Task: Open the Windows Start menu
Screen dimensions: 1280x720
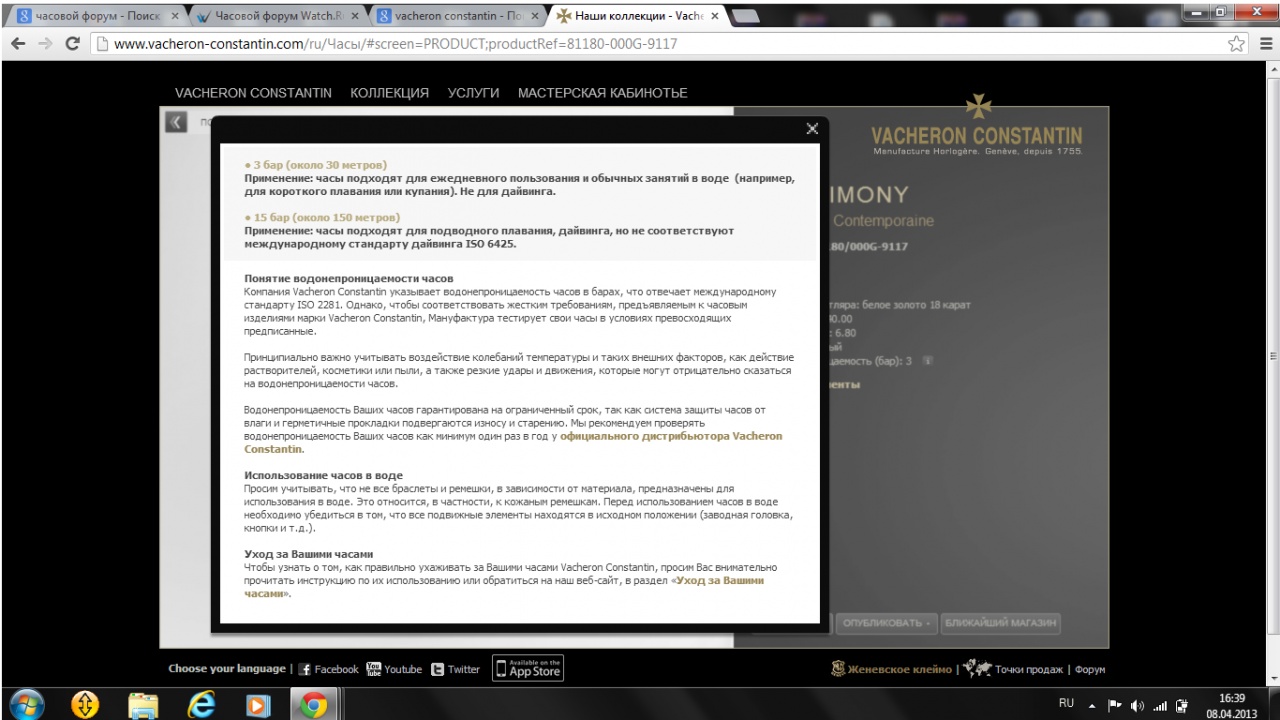Action: point(27,705)
